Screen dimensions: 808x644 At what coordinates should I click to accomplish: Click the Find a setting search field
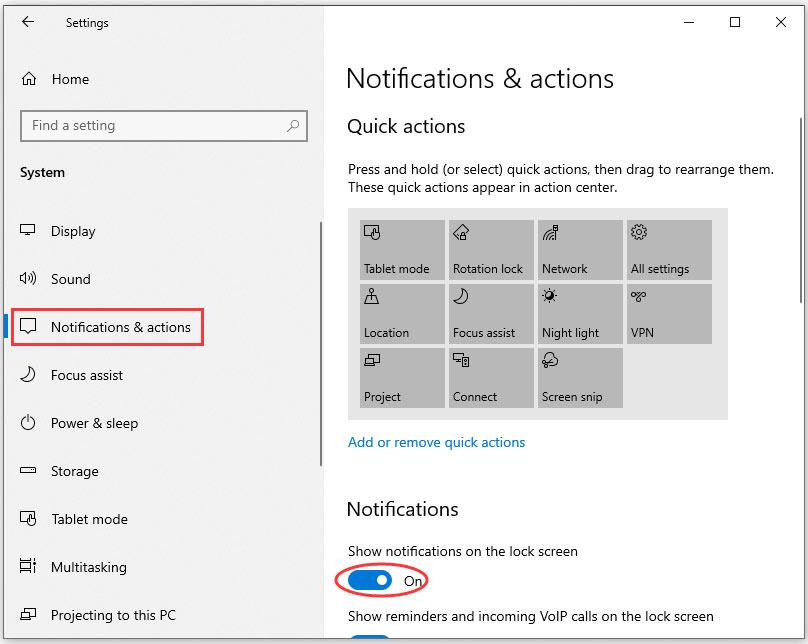coord(164,126)
